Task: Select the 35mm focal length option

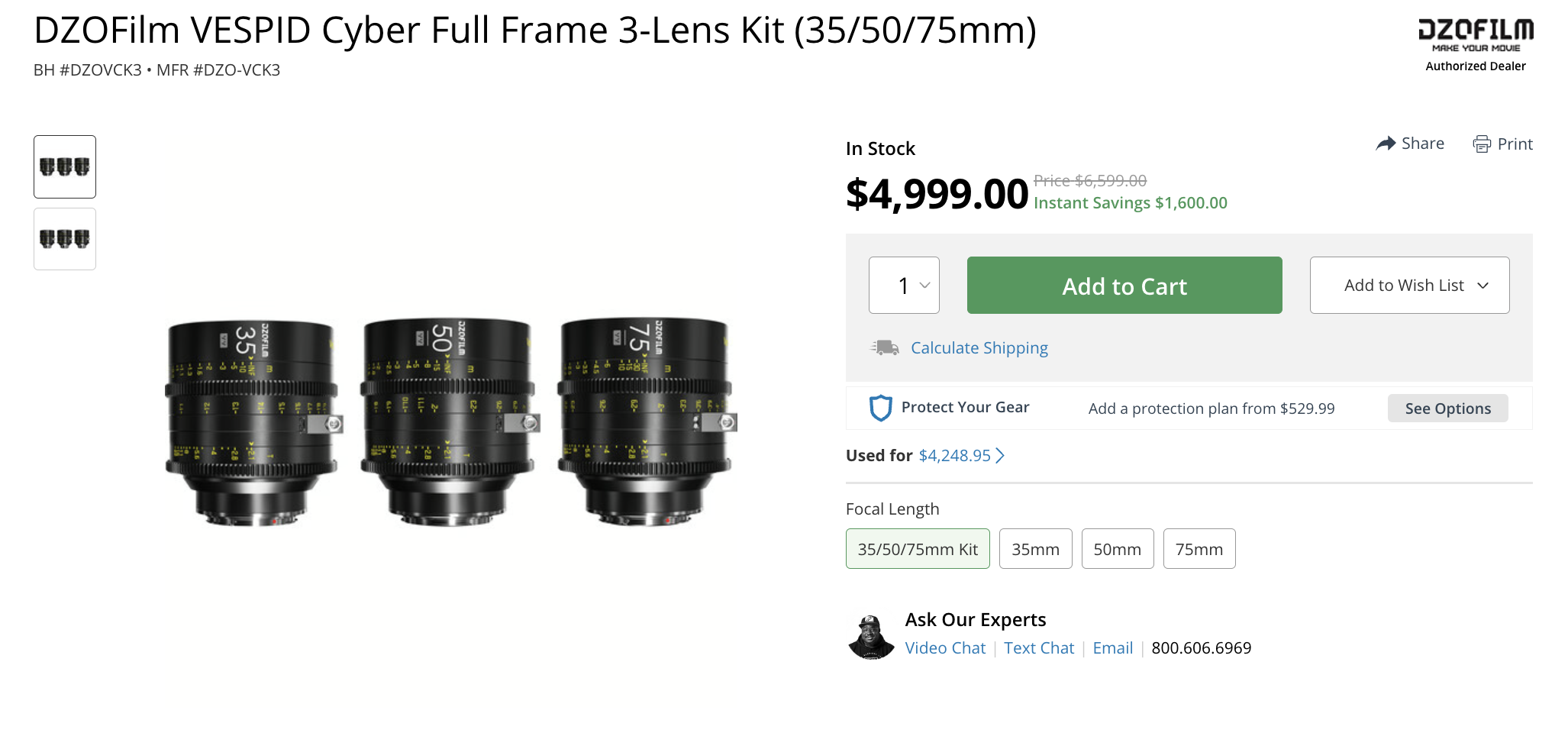Action: pyautogui.click(x=1035, y=549)
